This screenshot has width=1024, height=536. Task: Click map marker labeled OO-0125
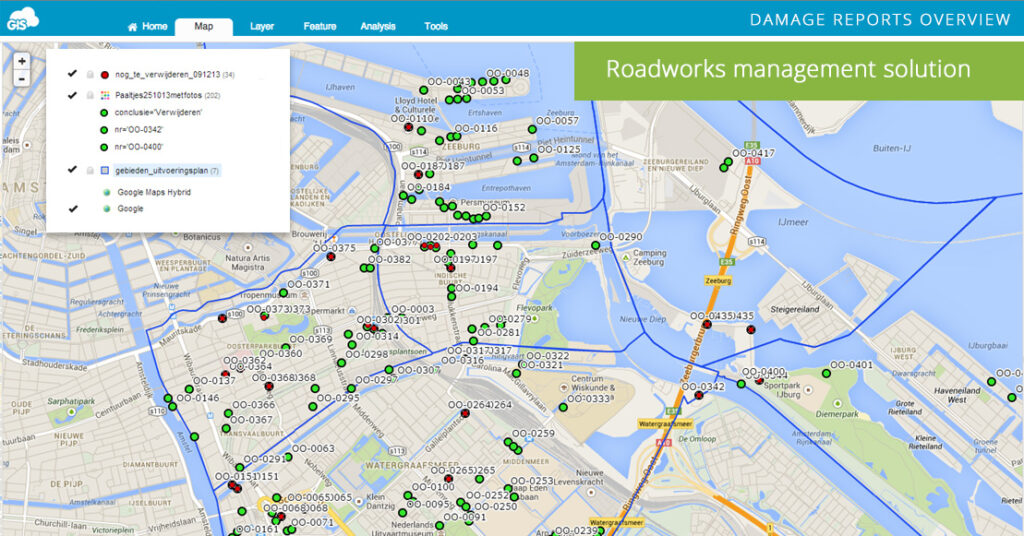pyautogui.click(x=534, y=158)
